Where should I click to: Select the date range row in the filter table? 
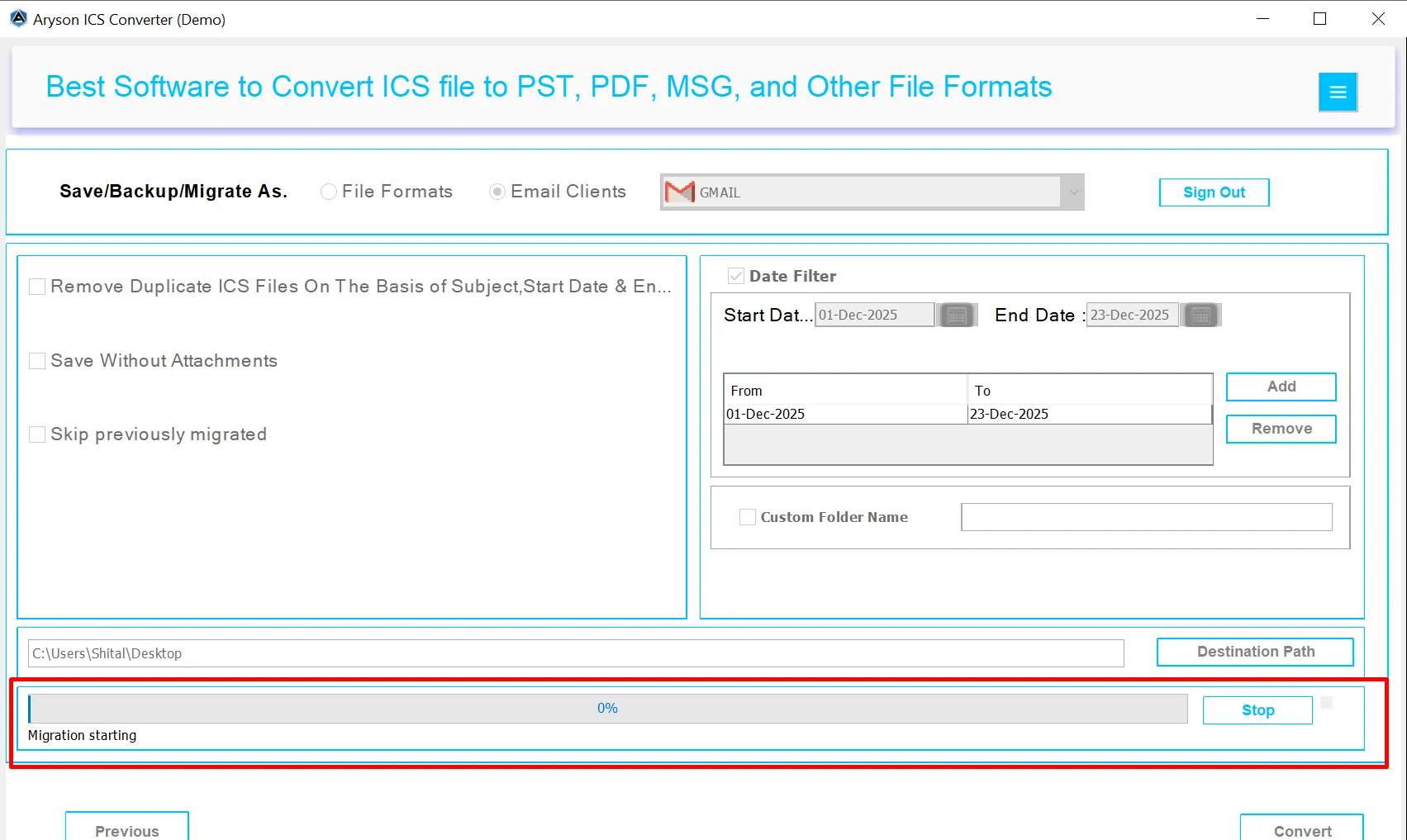click(x=909, y=413)
